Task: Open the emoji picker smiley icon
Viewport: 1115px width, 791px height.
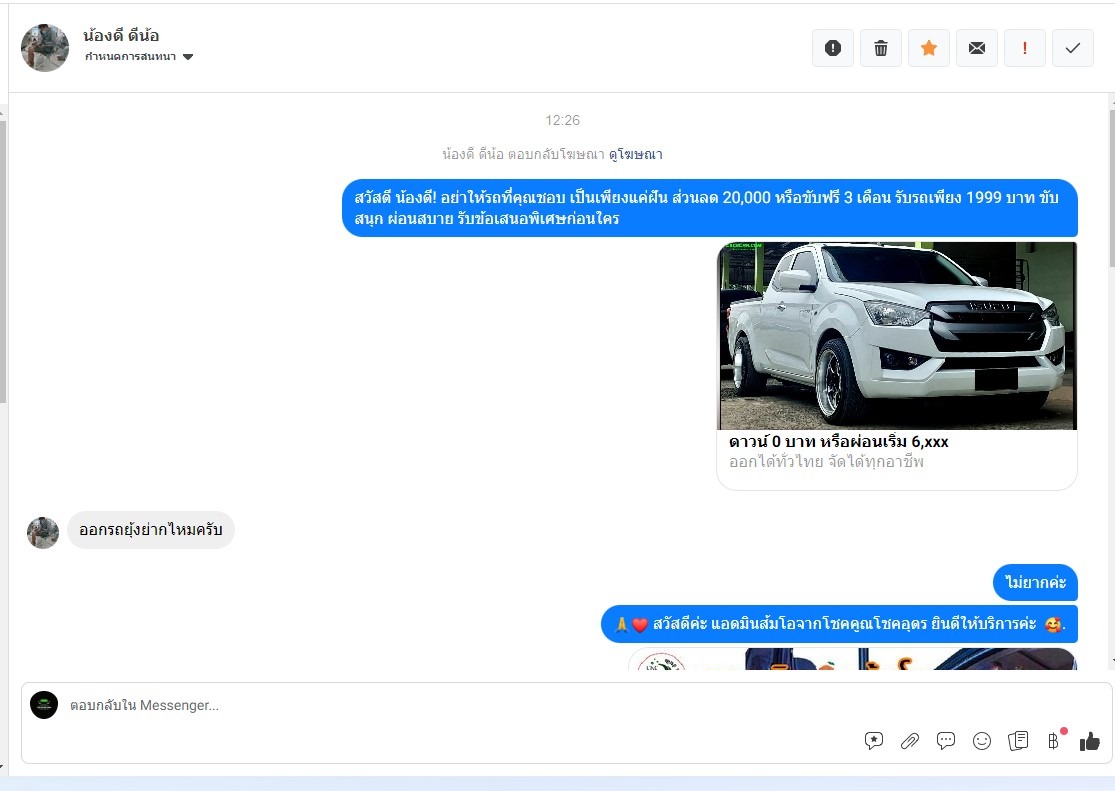Action: tap(982, 741)
